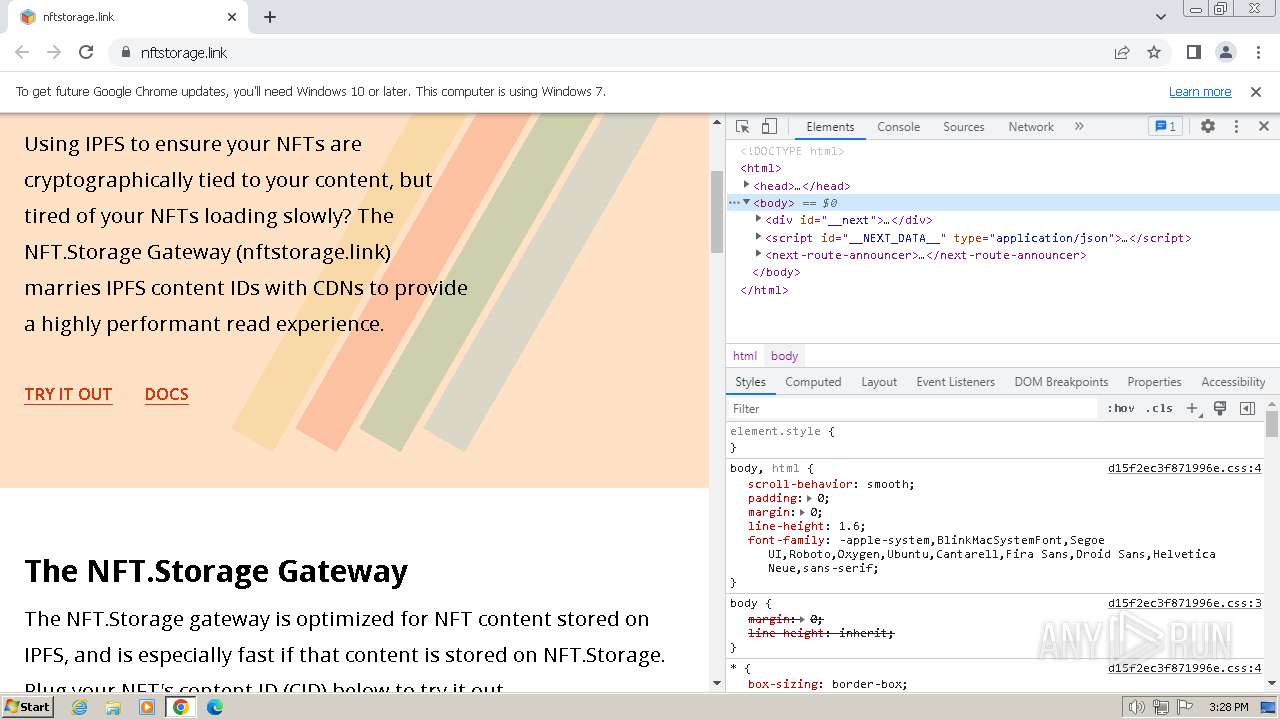Open the Event Listeners sidebar tab
Viewport: 1280px width, 720px height.
[955, 382]
